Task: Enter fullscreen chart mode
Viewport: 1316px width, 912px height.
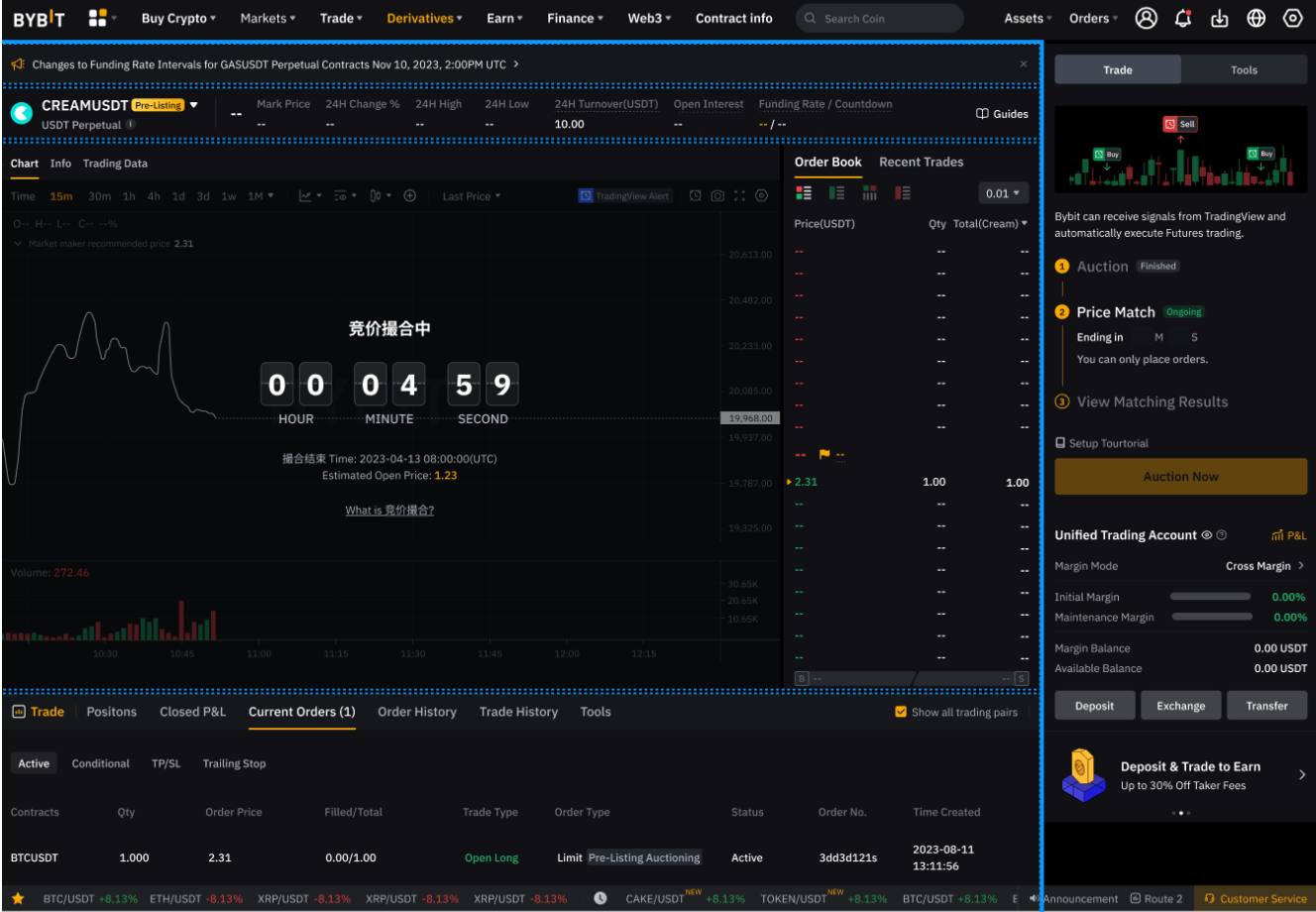Action: (739, 196)
